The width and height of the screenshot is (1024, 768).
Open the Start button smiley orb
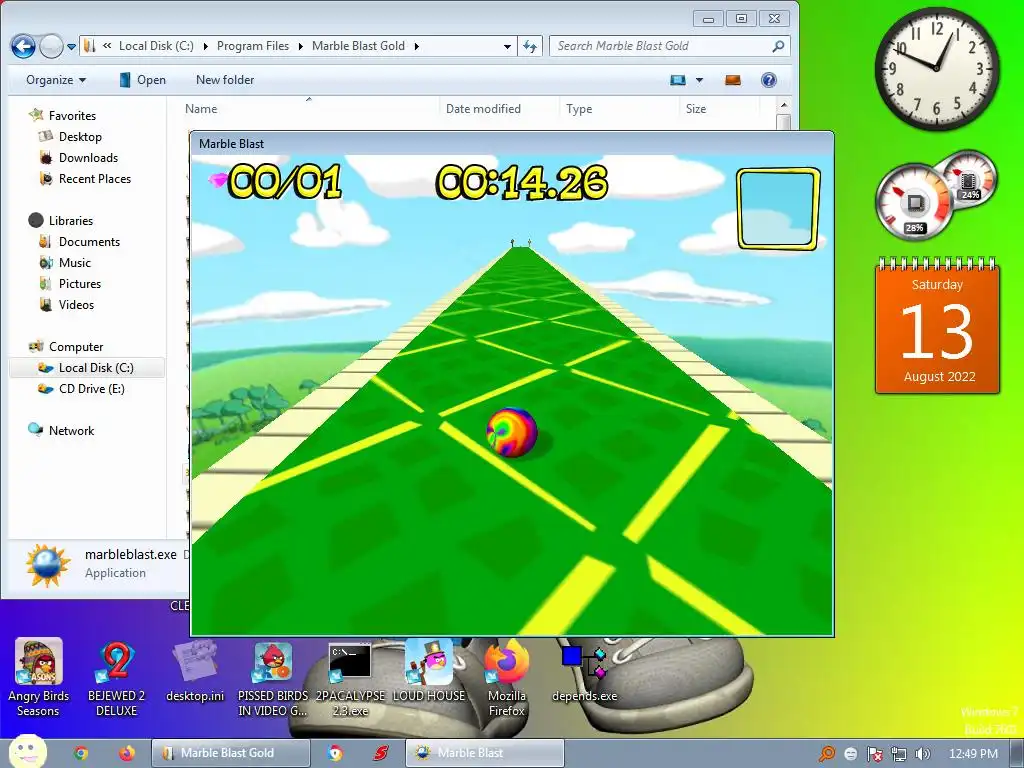pyautogui.click(x=28, y=752)
